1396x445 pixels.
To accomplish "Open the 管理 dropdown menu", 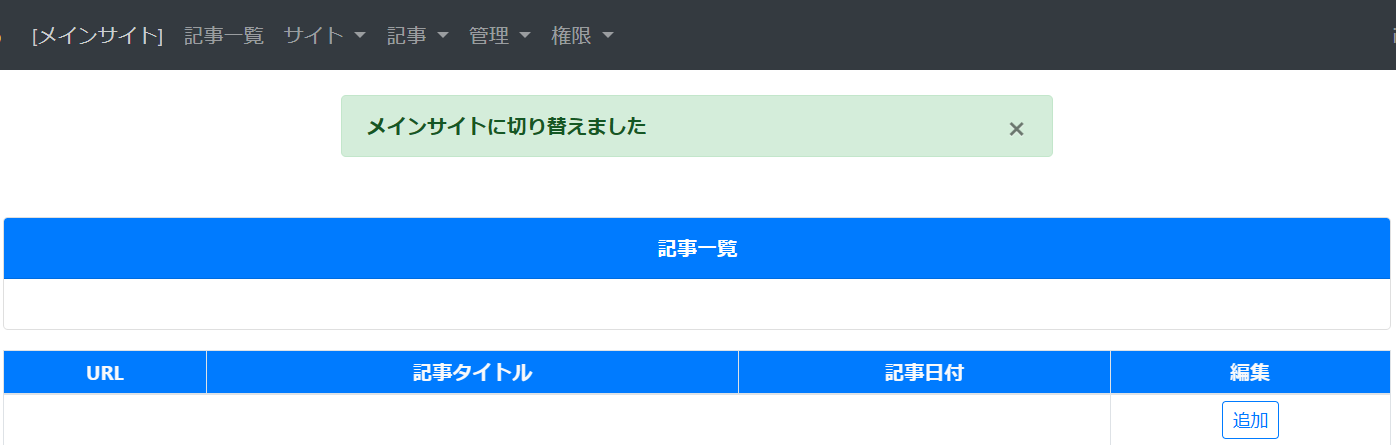I will tap(500, 36).
